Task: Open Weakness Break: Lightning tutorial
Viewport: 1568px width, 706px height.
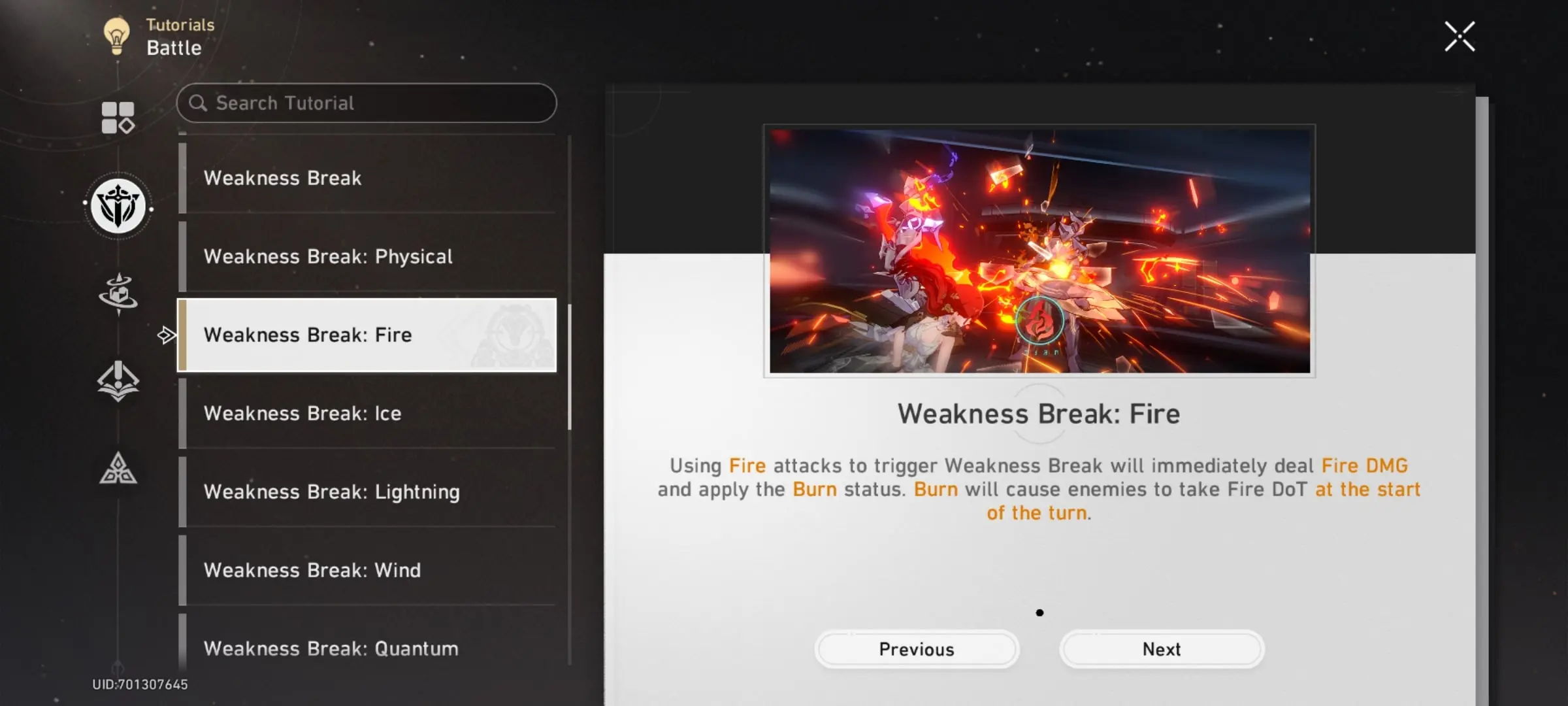Action: 367,492
